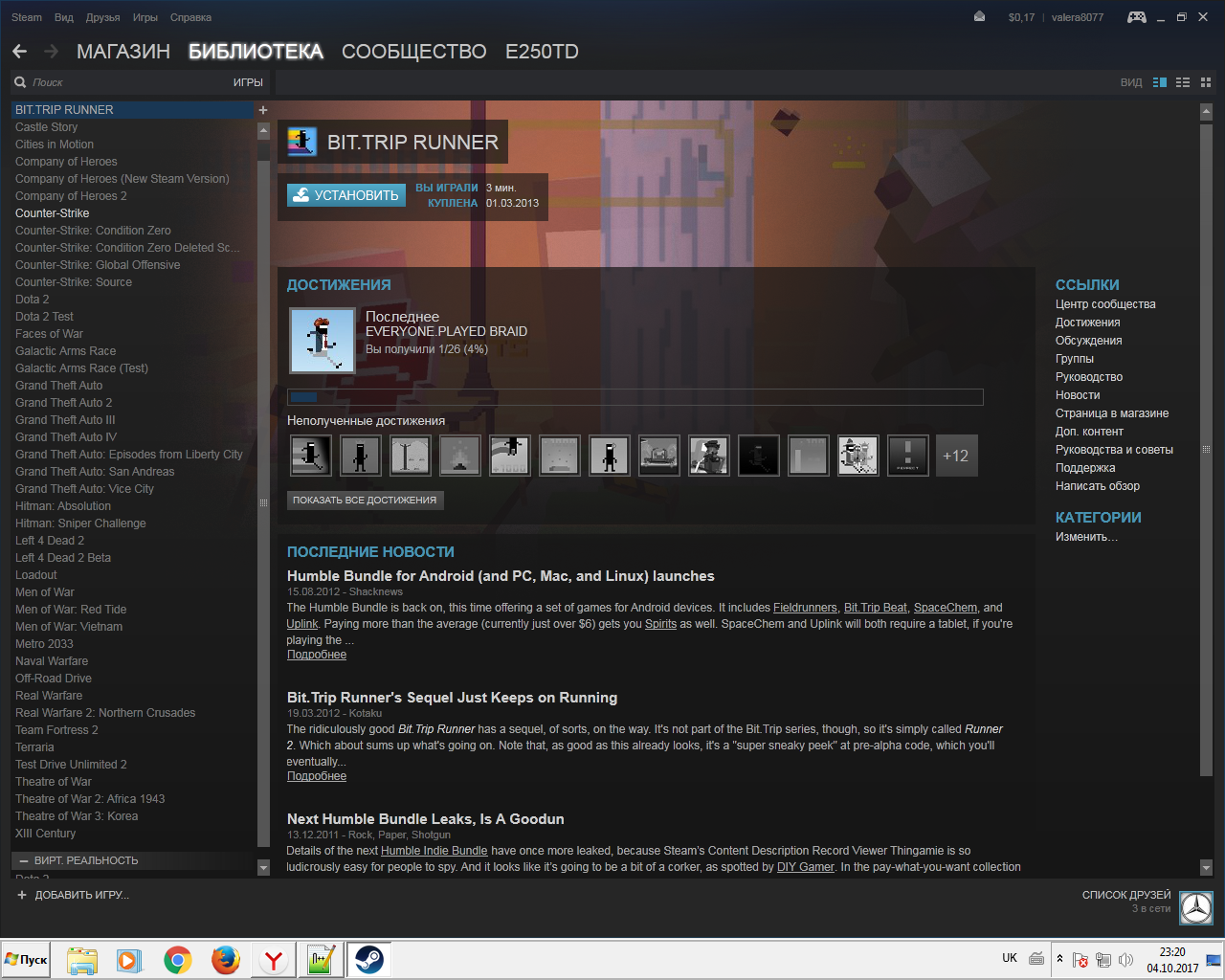Click the UK language indicator
The image size is (1225, 980).
click(1010, 958)
